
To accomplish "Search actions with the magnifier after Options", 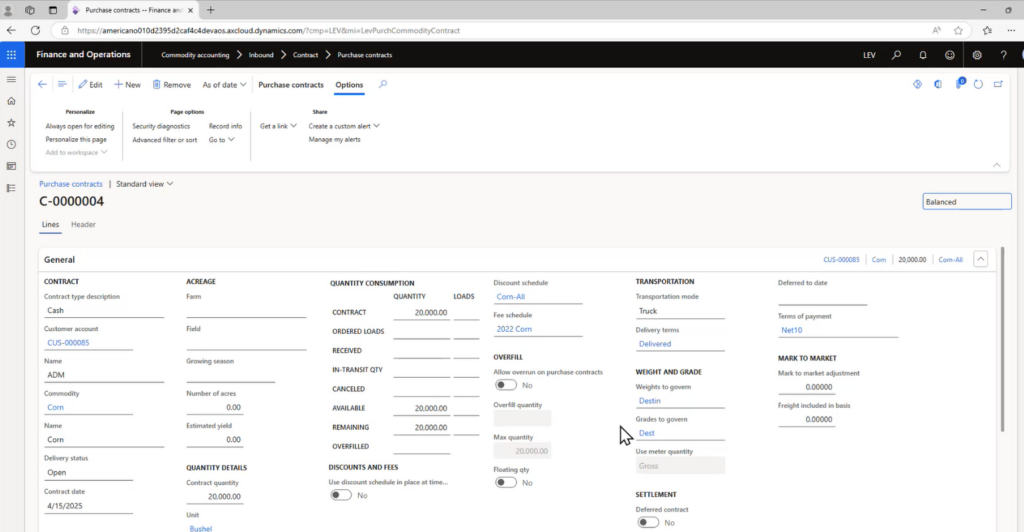I will tap(383, 84).
